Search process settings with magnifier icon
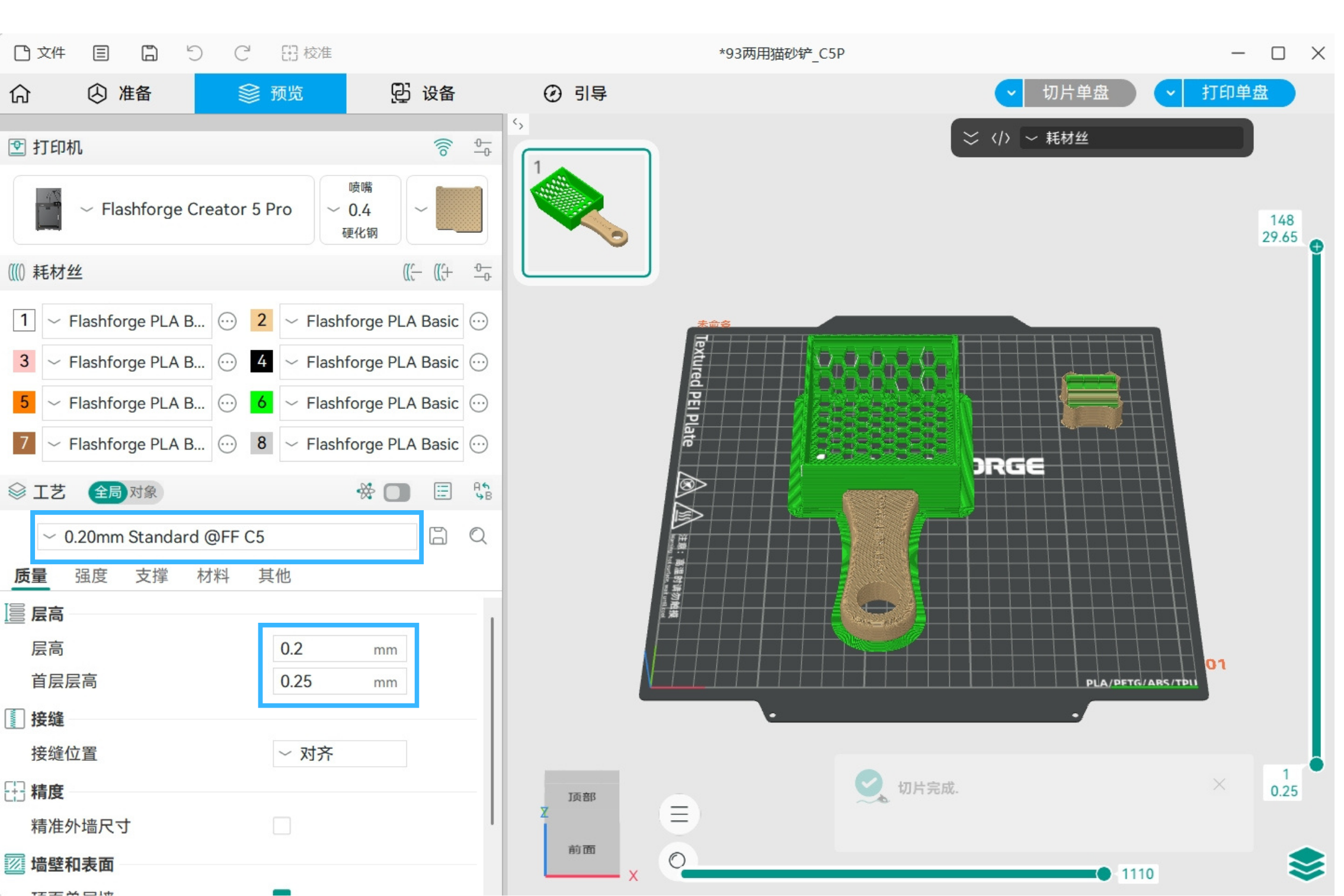Viewport: 1344px width, 896px height. click(479, 536)
